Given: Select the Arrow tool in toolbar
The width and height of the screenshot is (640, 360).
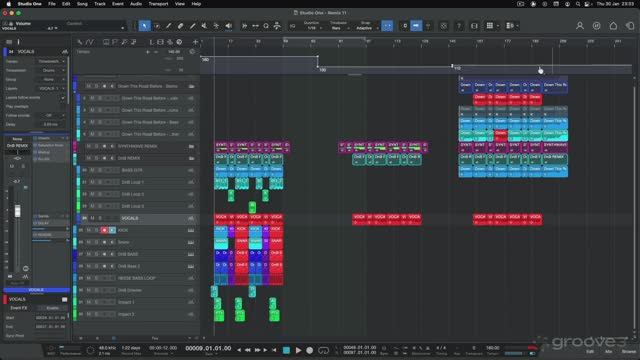Looking at the screenshot, I should 144,26.
